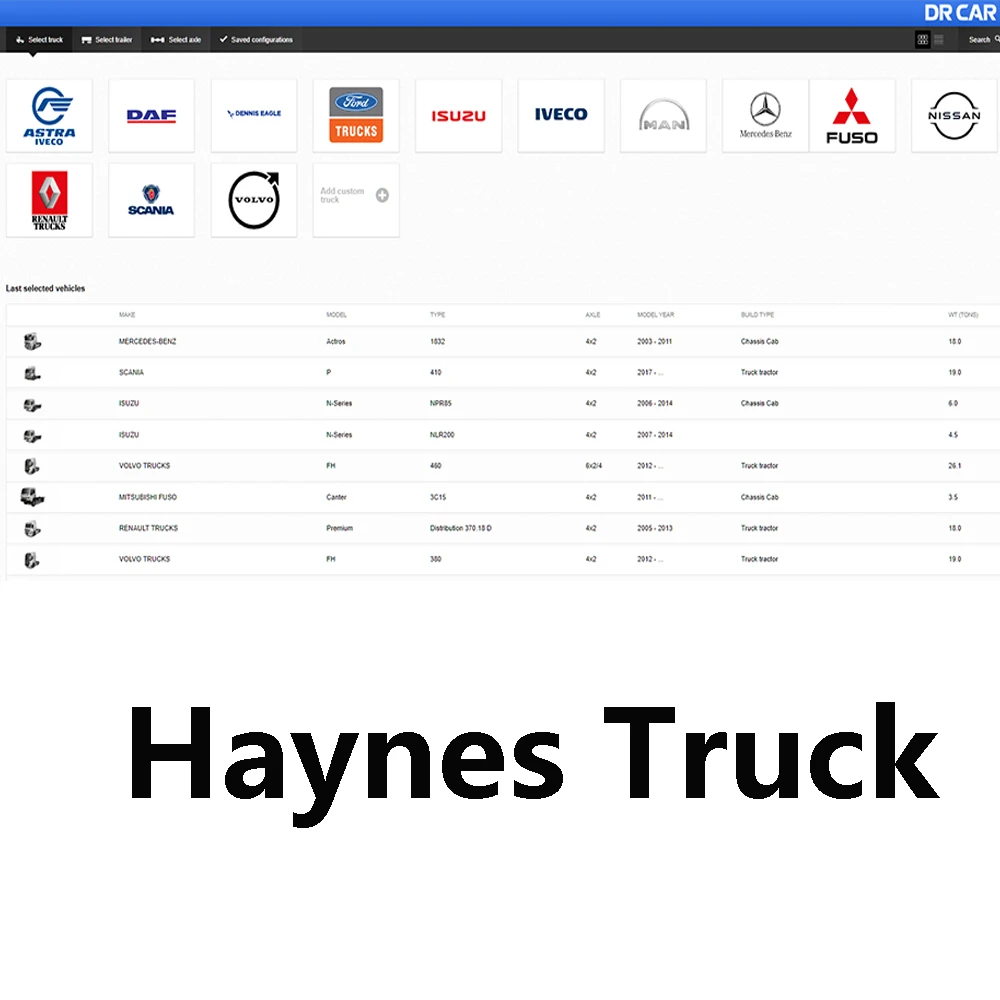Select the Dennis Eagle brand tile
This screenshot has height=1000, width=1000.
click(254, 115)
